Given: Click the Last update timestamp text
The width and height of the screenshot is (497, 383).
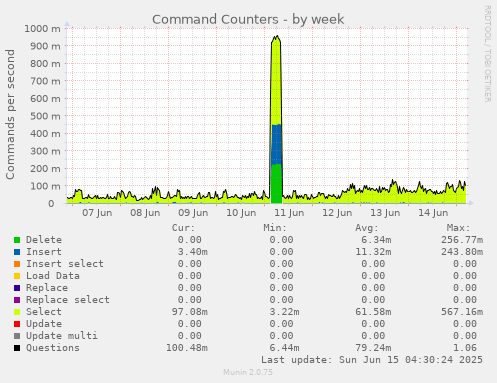Looking at the screenshot, I should tap(372, 360).
